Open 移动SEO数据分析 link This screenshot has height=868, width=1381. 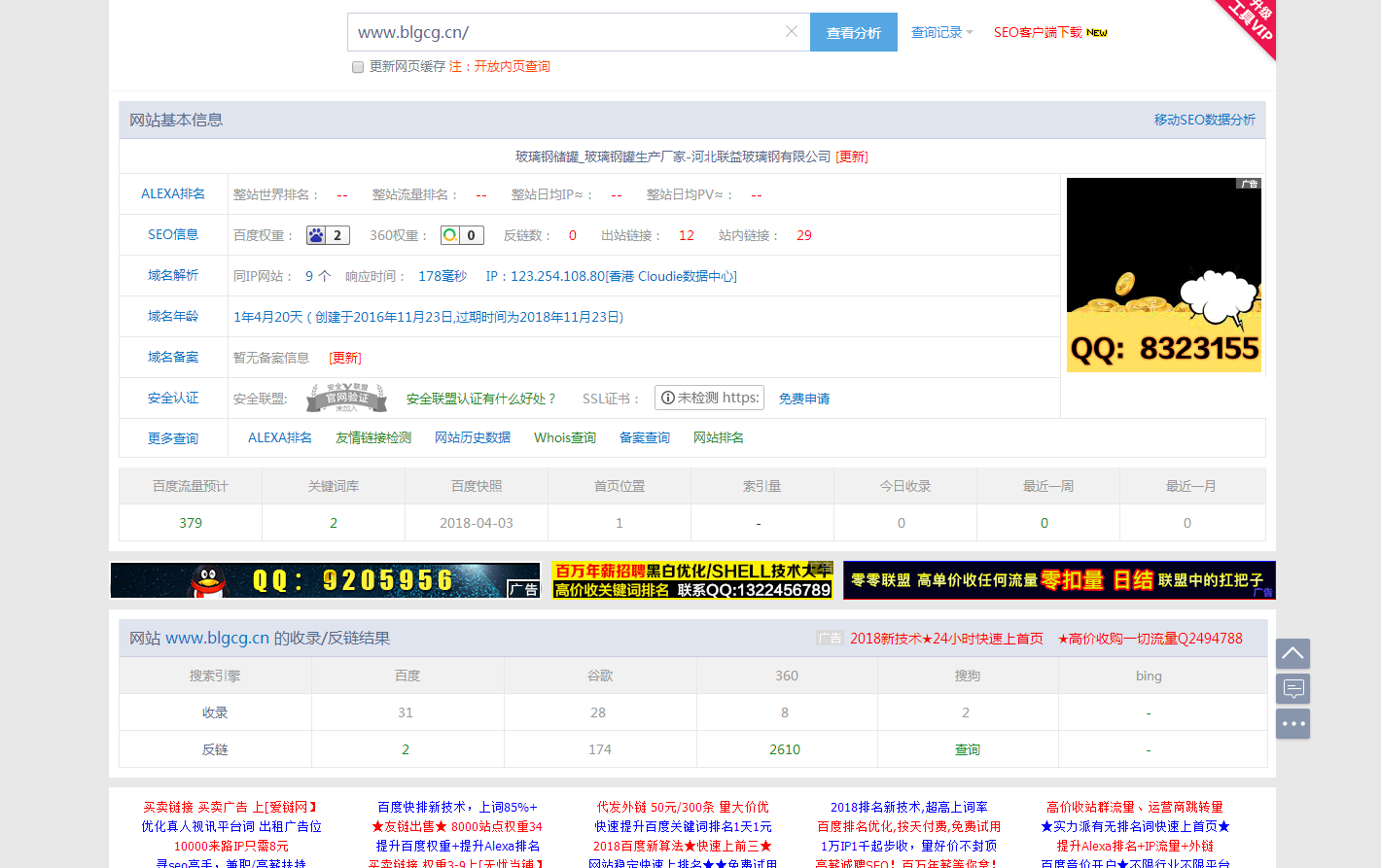[1204, 120]
